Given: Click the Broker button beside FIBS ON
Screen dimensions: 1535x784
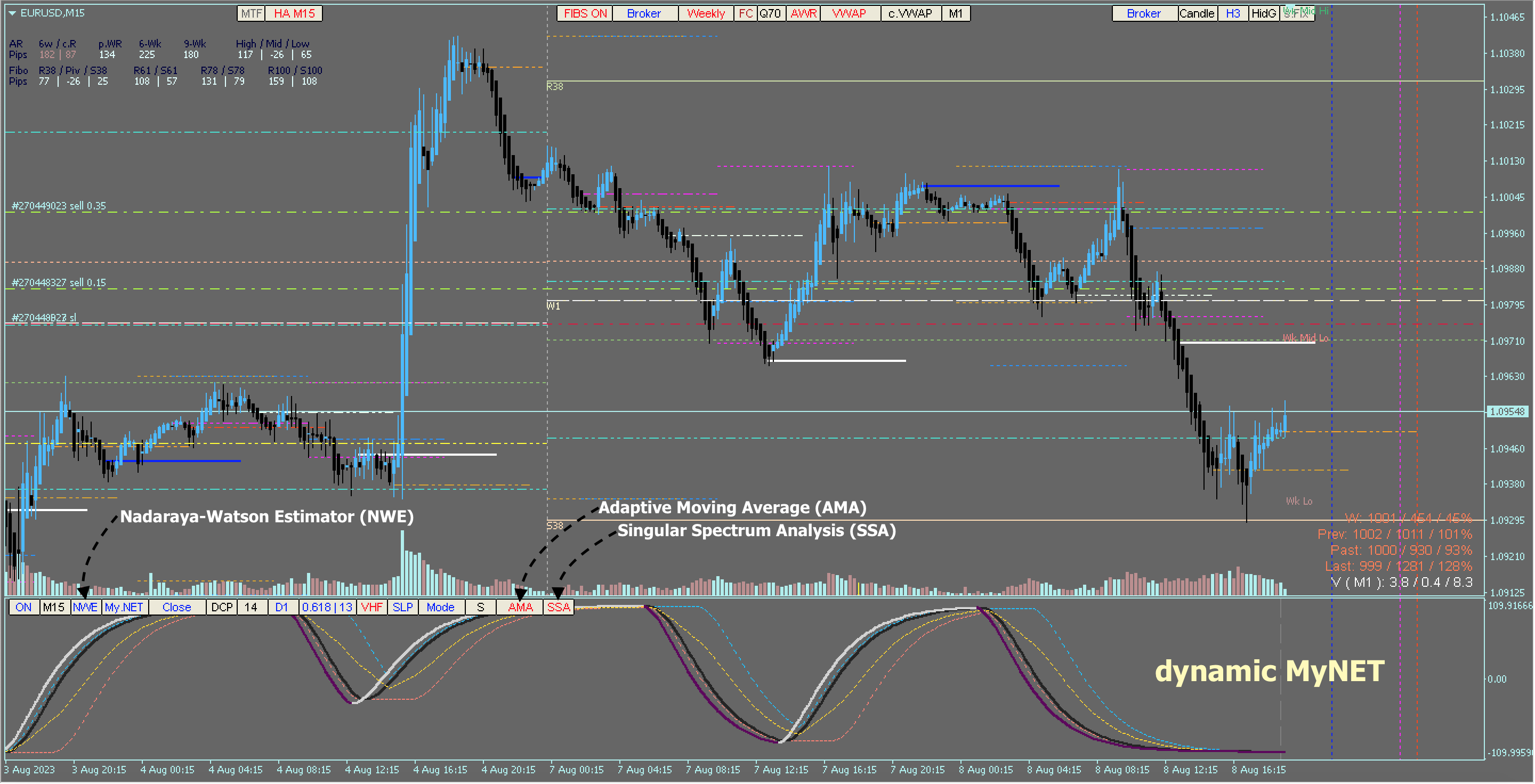Looking at the screenshot, I should (644, 13).
